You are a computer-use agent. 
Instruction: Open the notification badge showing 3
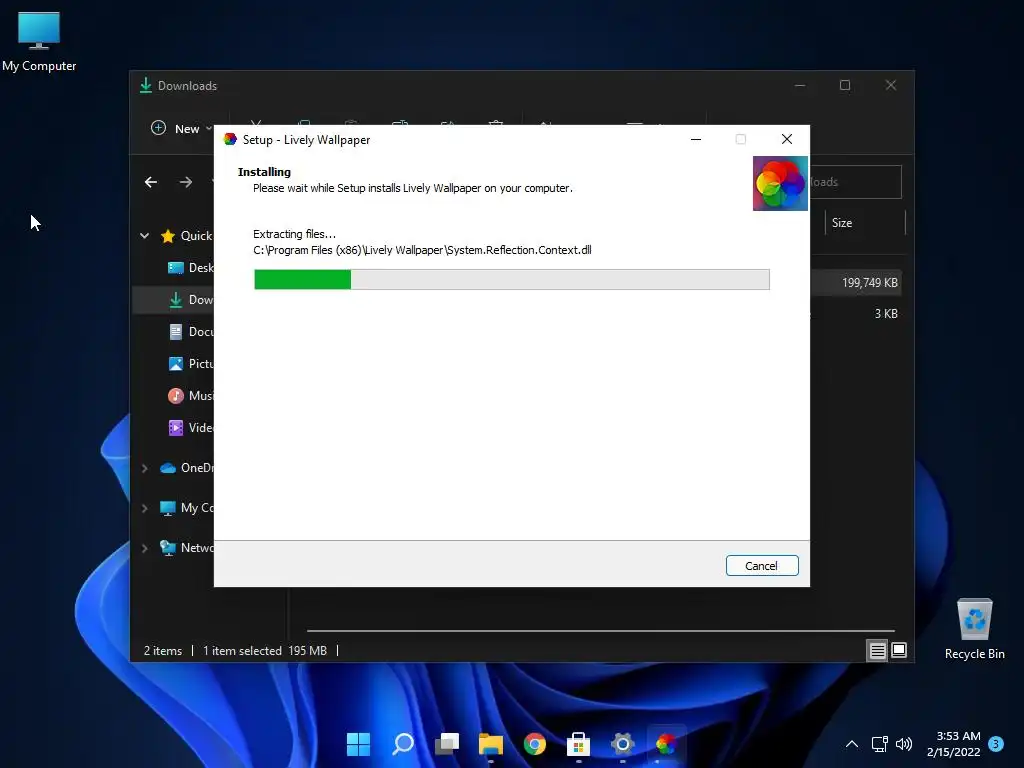tap(996, 744)
